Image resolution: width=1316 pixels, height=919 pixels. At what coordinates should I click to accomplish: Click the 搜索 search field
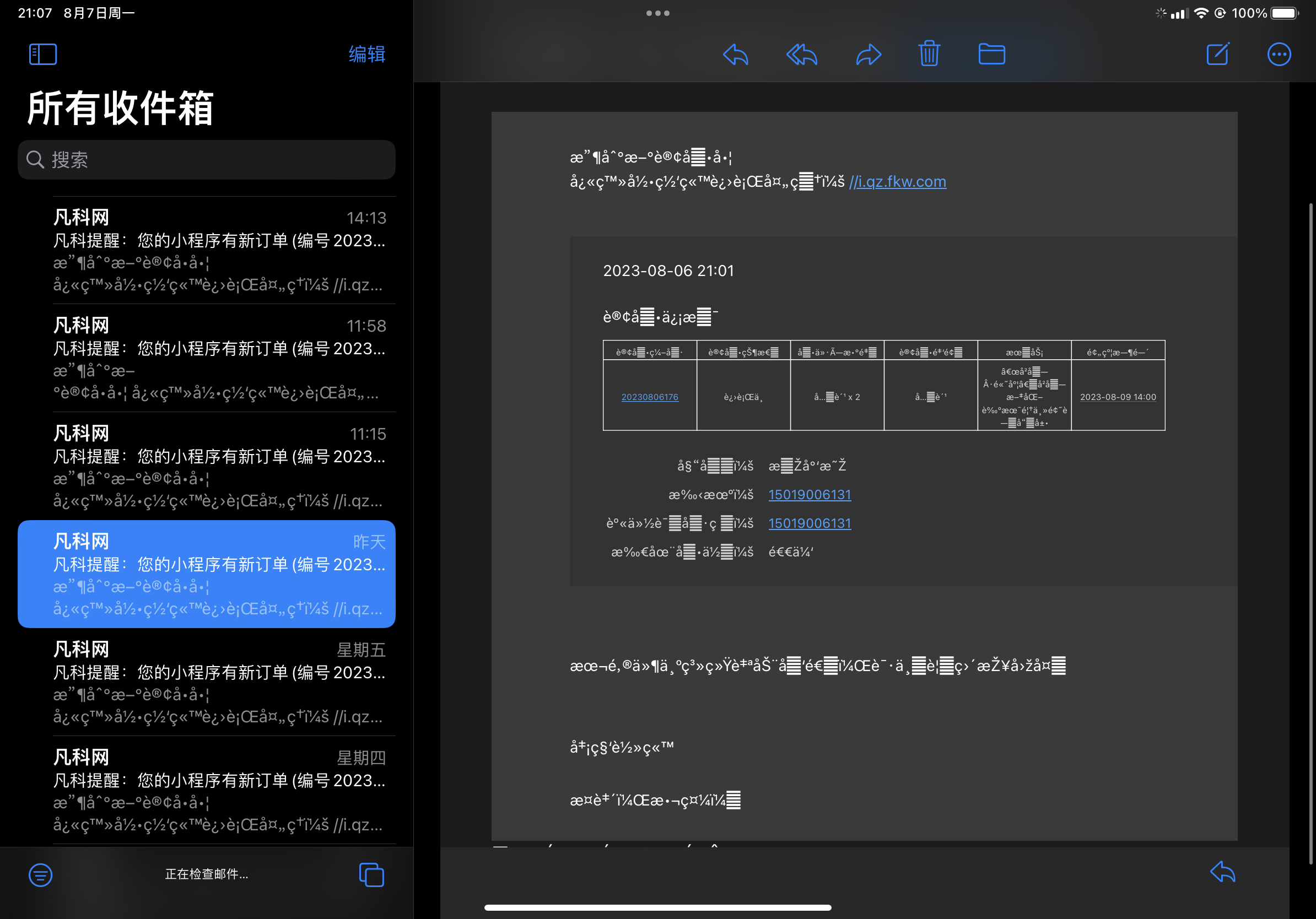[206, 160]
